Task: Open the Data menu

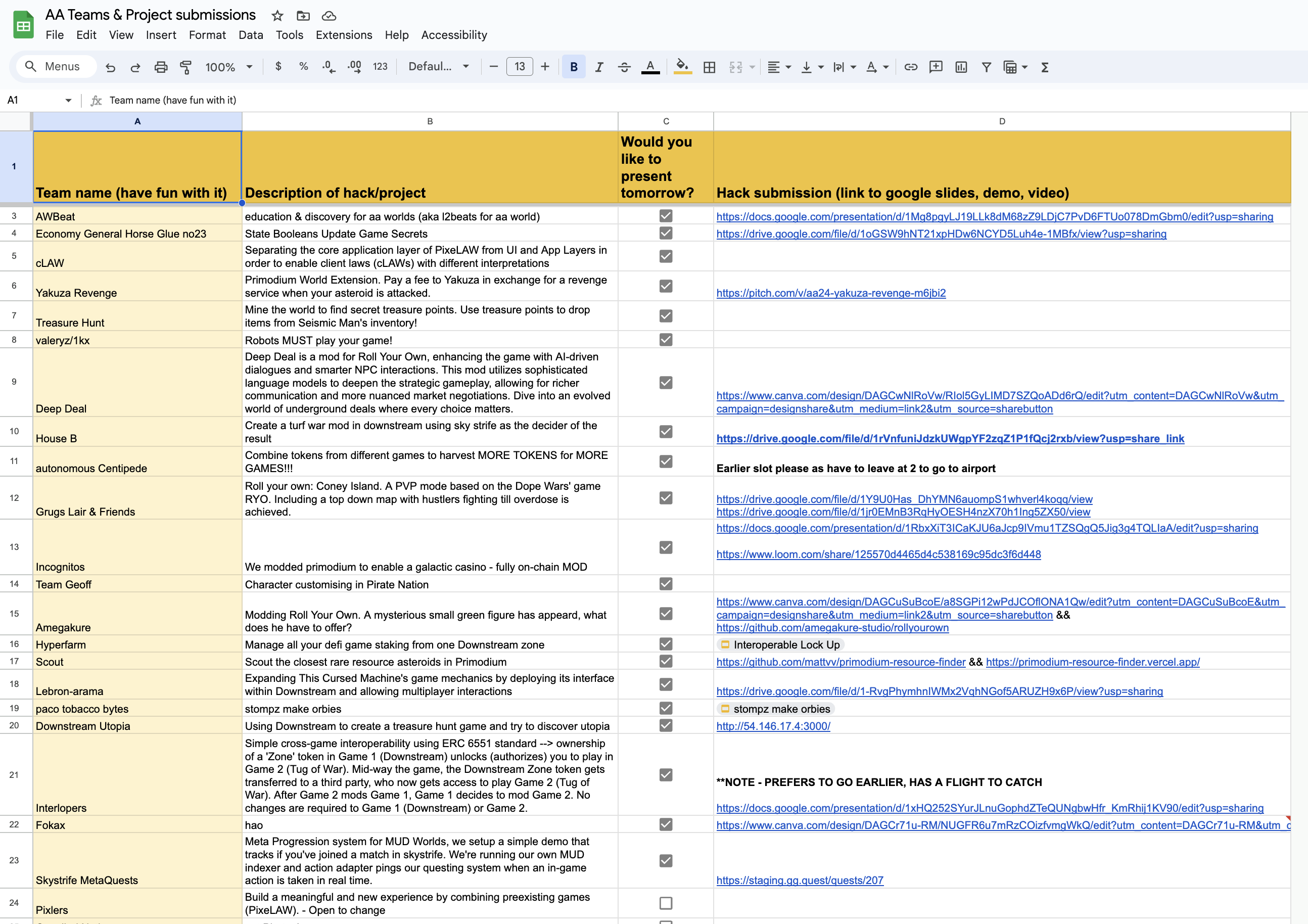Action: pyautogui.click(x=251, y=35)
